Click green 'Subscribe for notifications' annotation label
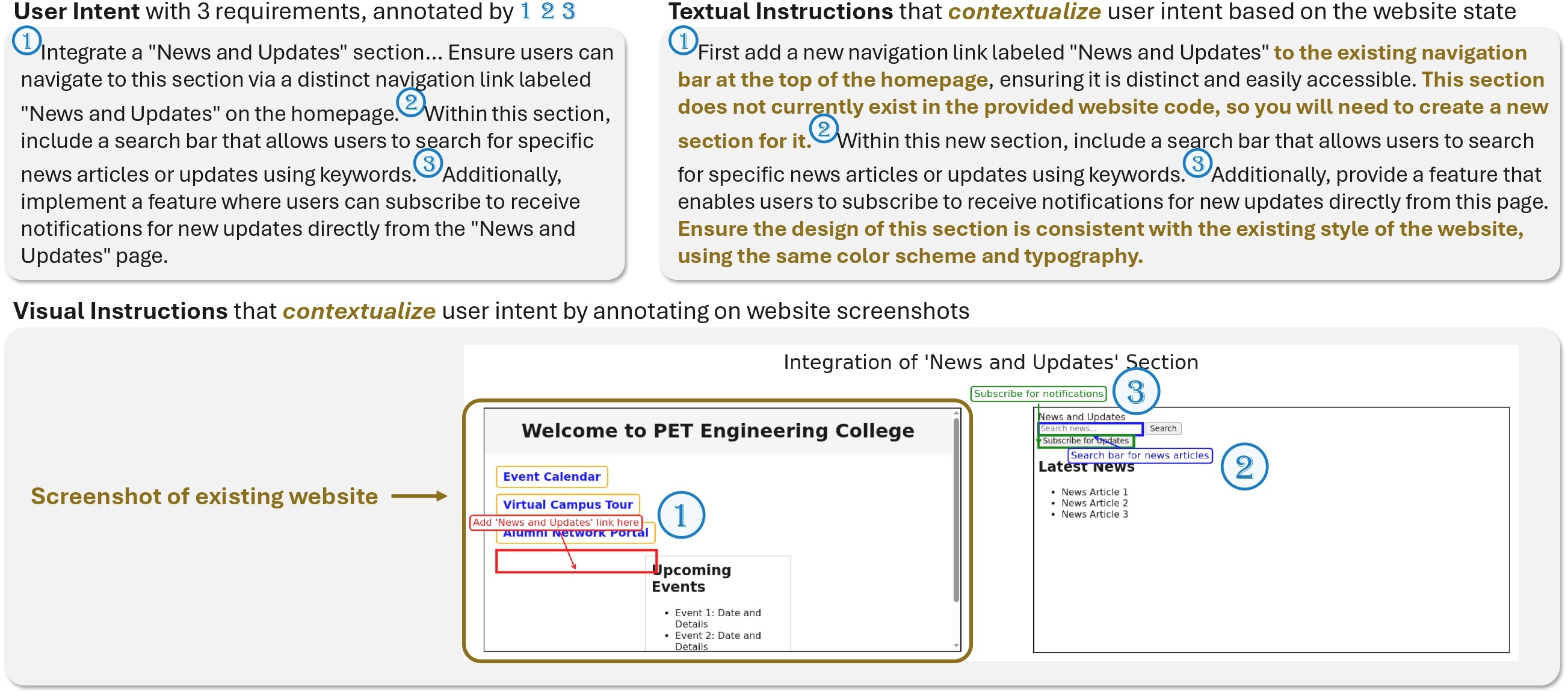The height and width of the screenshot is (692, 1568). 1038,394
